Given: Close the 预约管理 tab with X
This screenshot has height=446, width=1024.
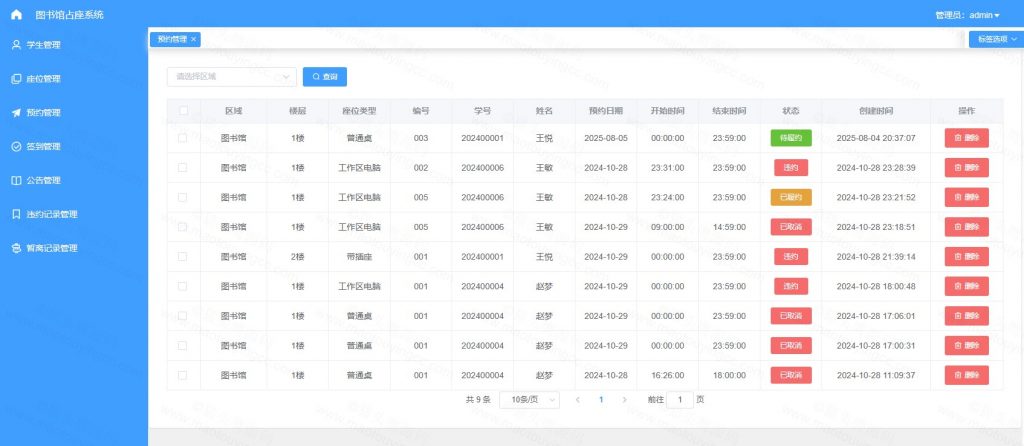Looking at the screenshot, I should coord(193,39).
